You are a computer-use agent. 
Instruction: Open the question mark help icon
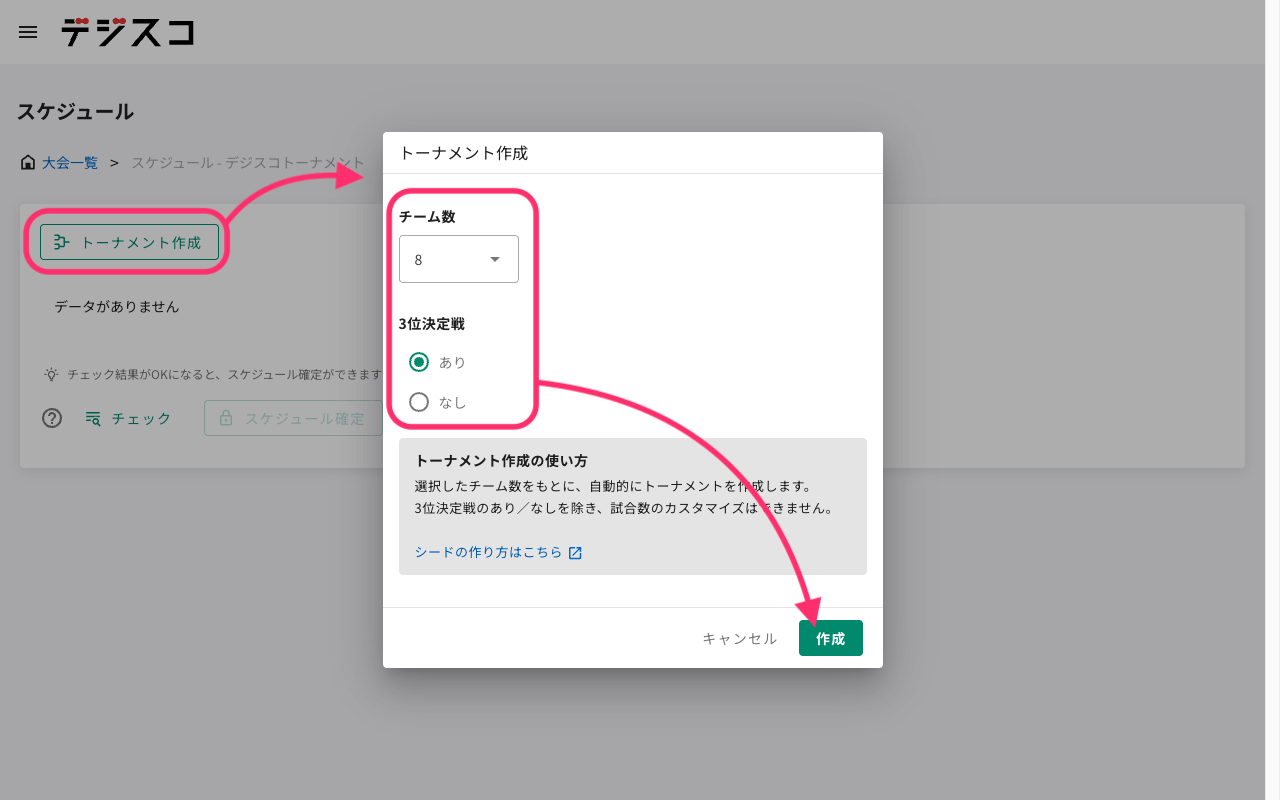click(x=52, y=418)
